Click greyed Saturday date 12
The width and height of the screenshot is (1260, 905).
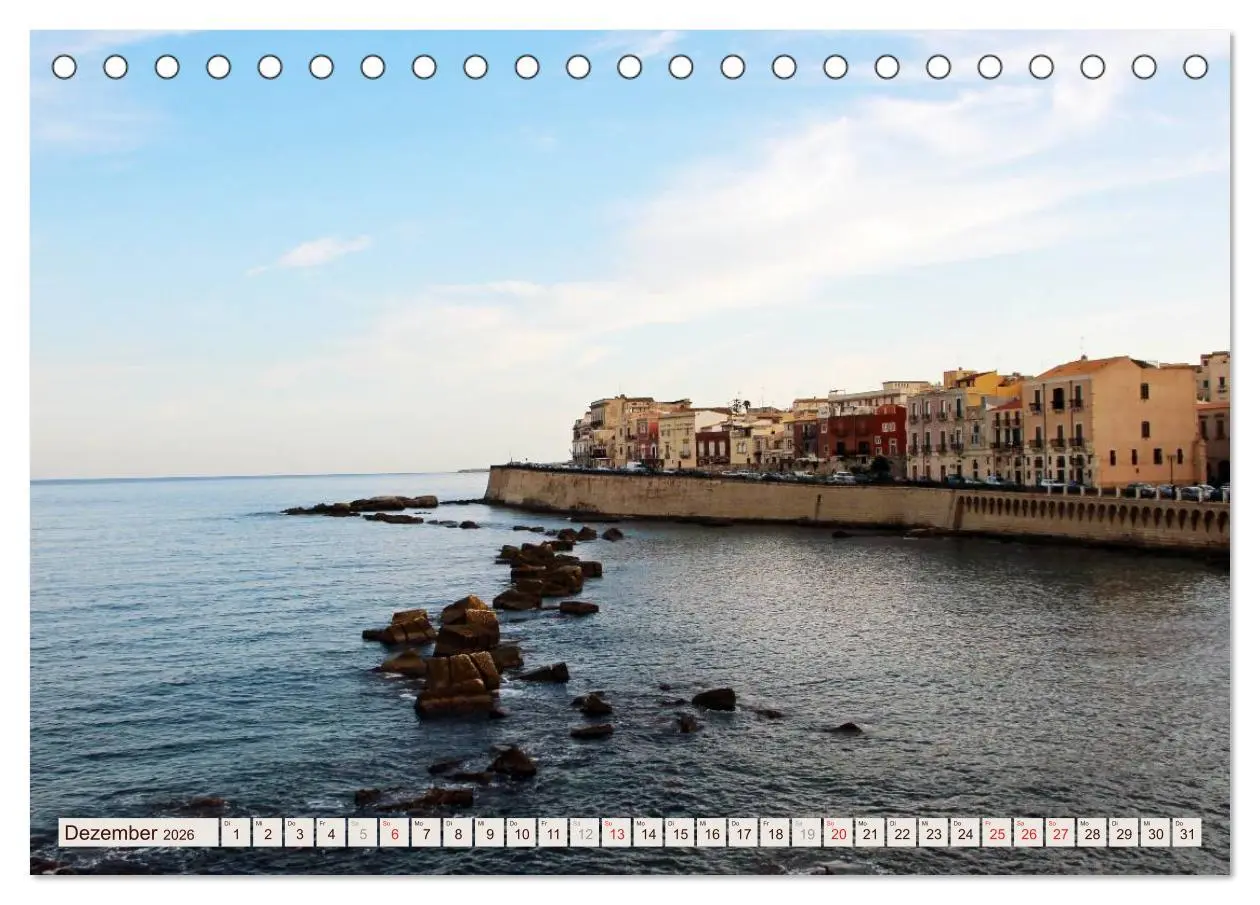(585, 833)
